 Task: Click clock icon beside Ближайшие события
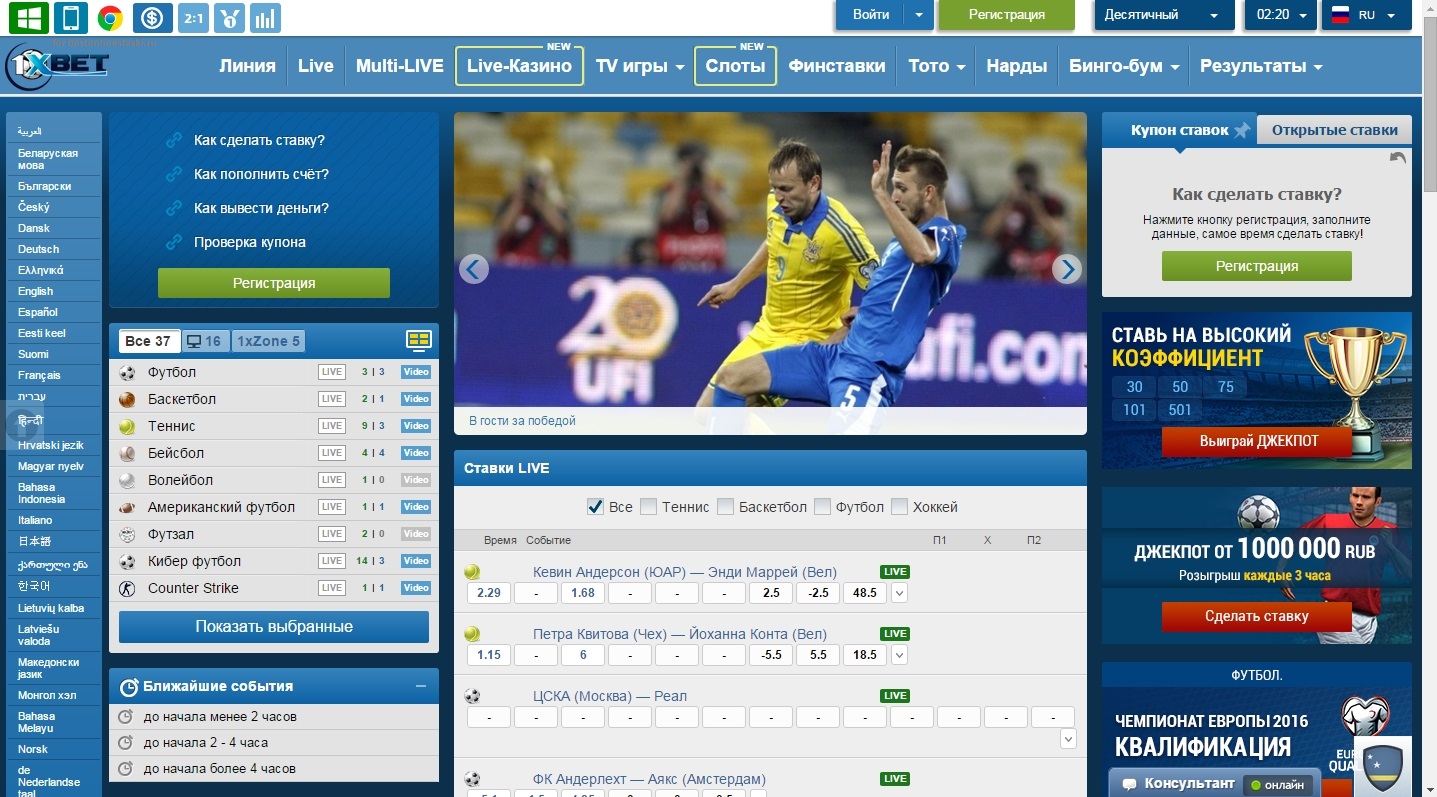(x=129, y=687)
